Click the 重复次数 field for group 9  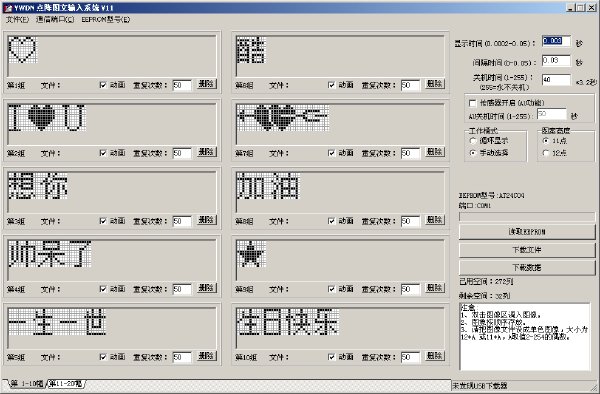410,289
